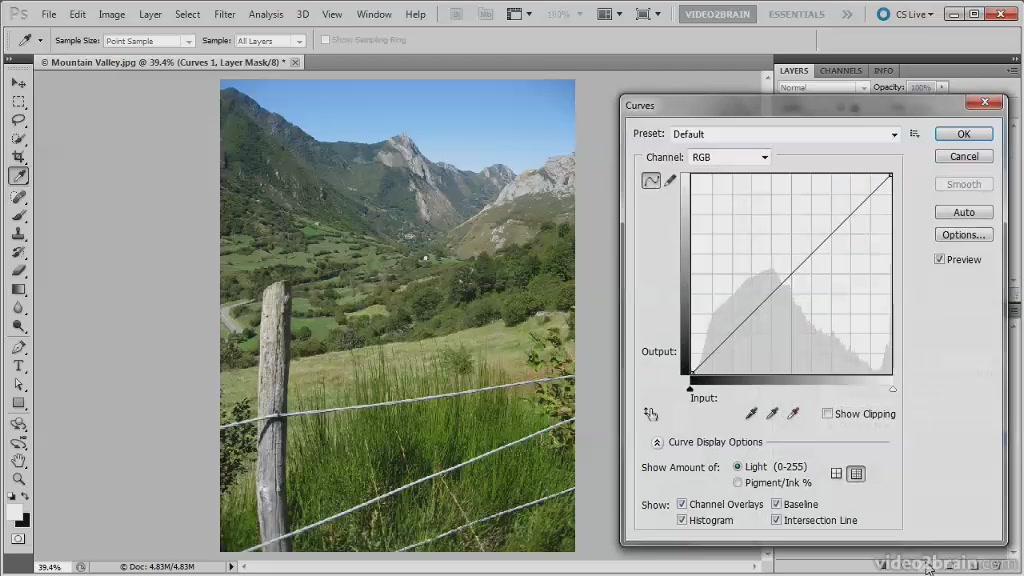Screen dimensions: 1024x576
Task: Toggle Intersection Line checkbox
Action: pyautogui.click(x=776, y=520)
